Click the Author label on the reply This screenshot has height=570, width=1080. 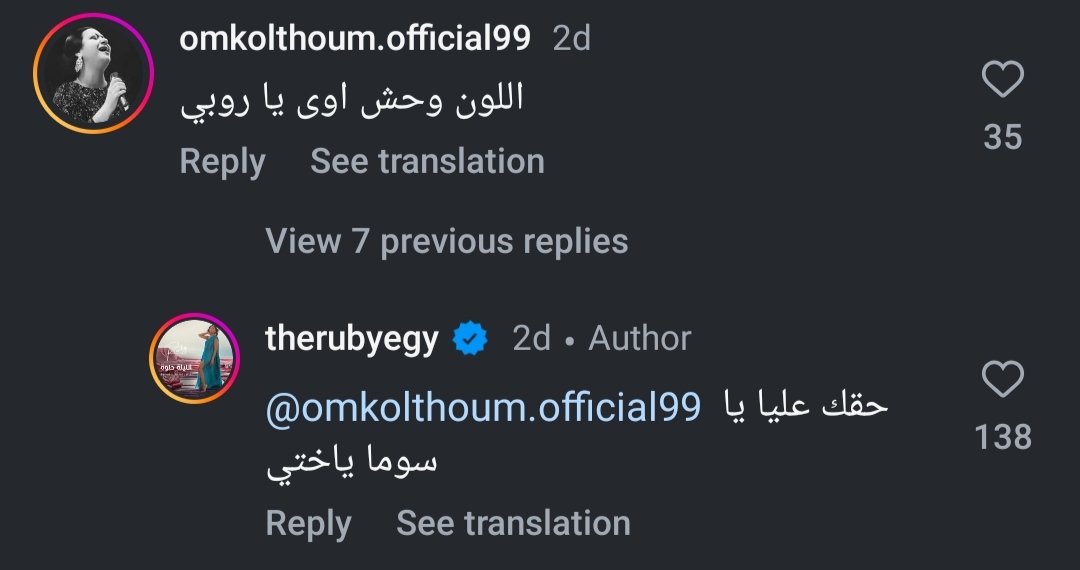640,339
